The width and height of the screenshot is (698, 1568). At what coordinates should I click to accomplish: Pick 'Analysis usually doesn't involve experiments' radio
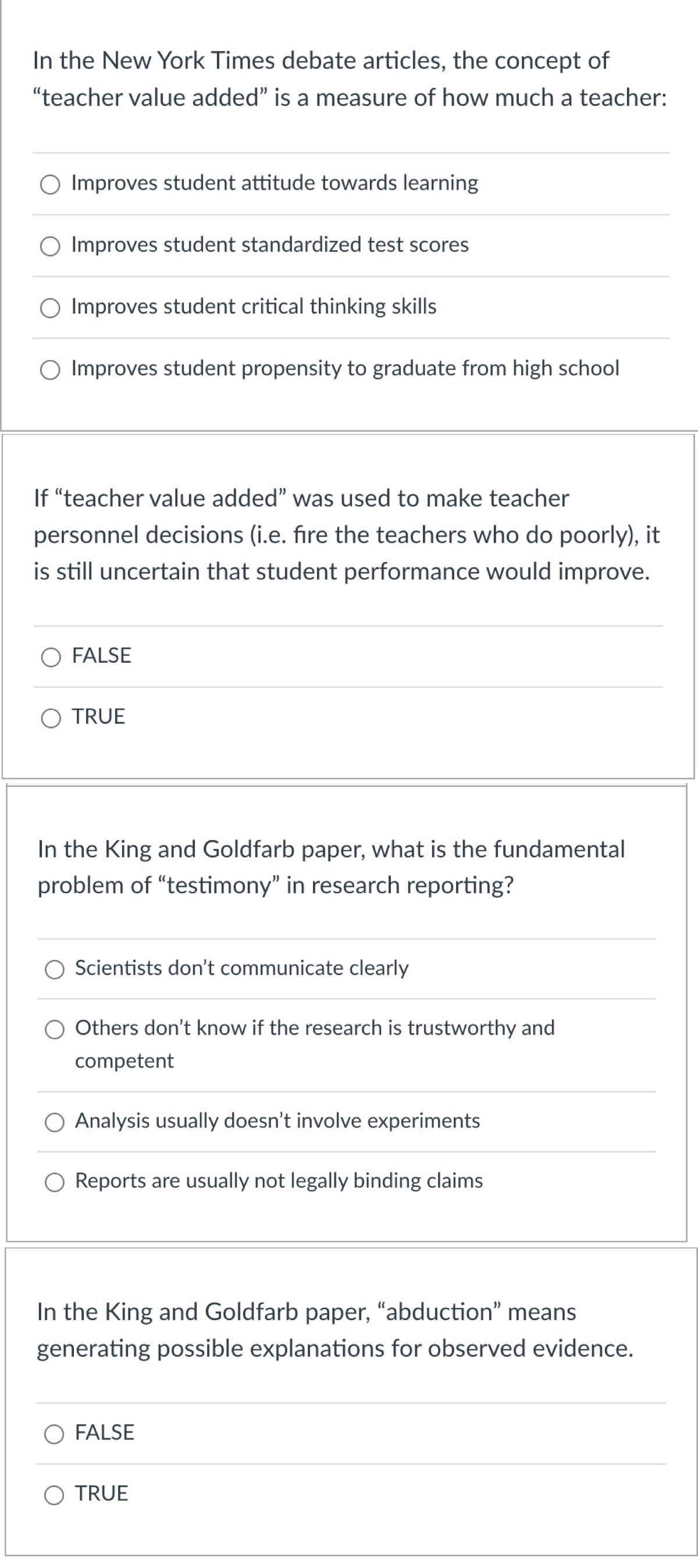[x=55, y=1122]
